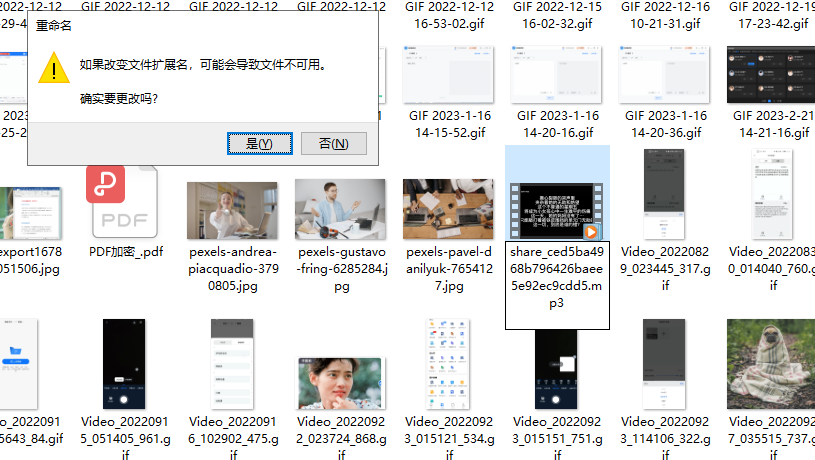Click file name GIF 2022-12-12 16-53-02.gif
The image size is (815, 460).
[450, 15]
